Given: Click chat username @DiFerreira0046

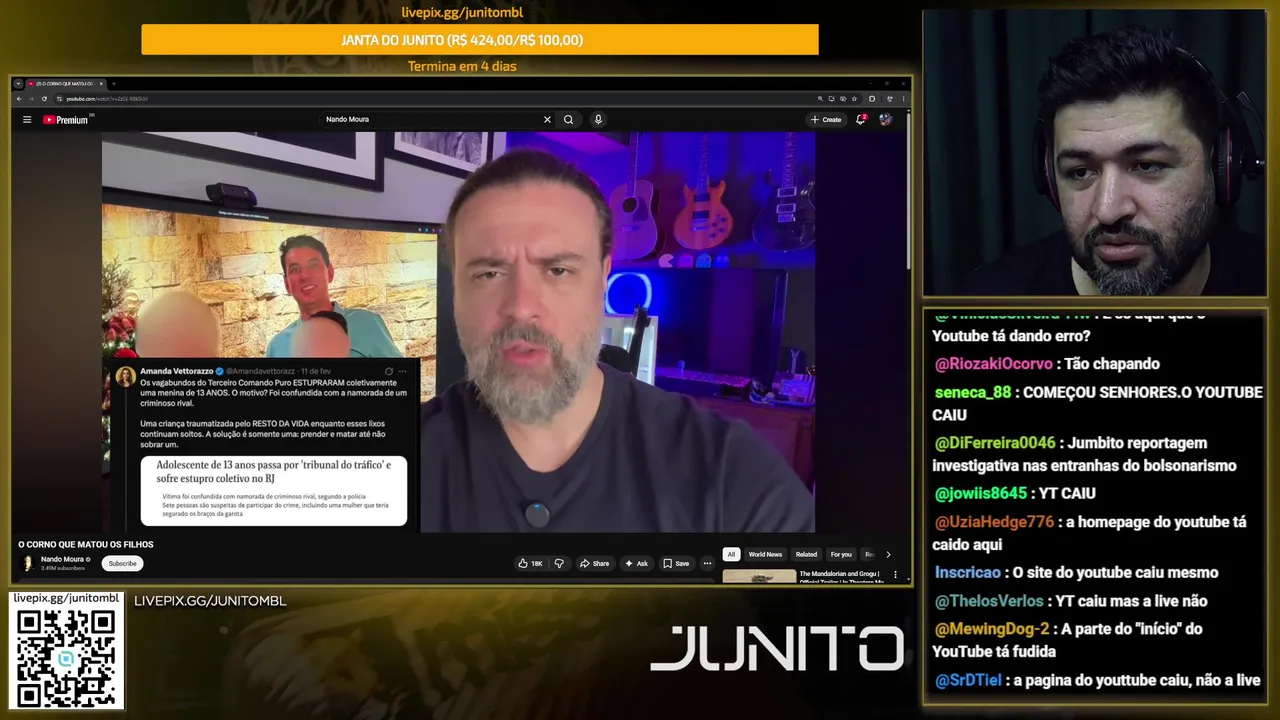Looking at the screenshot, I should [x=995, y=443].
